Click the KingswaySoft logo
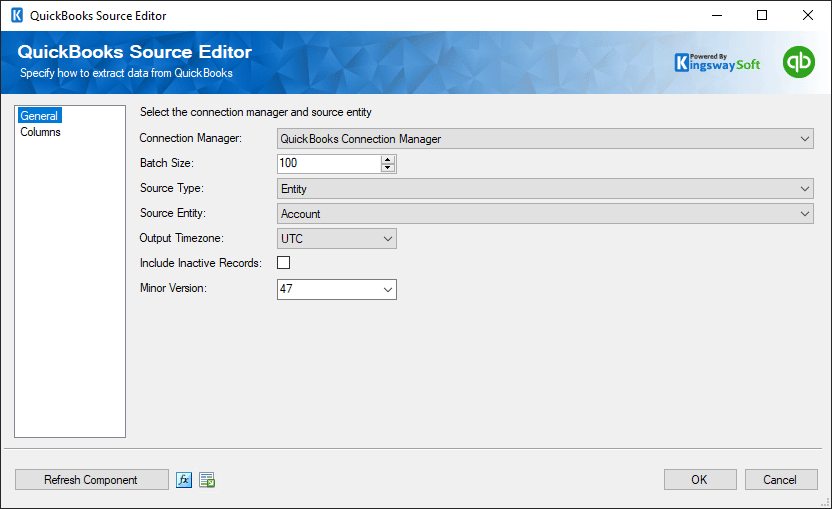Screen dimensions: 832x509 click(717, 63)
